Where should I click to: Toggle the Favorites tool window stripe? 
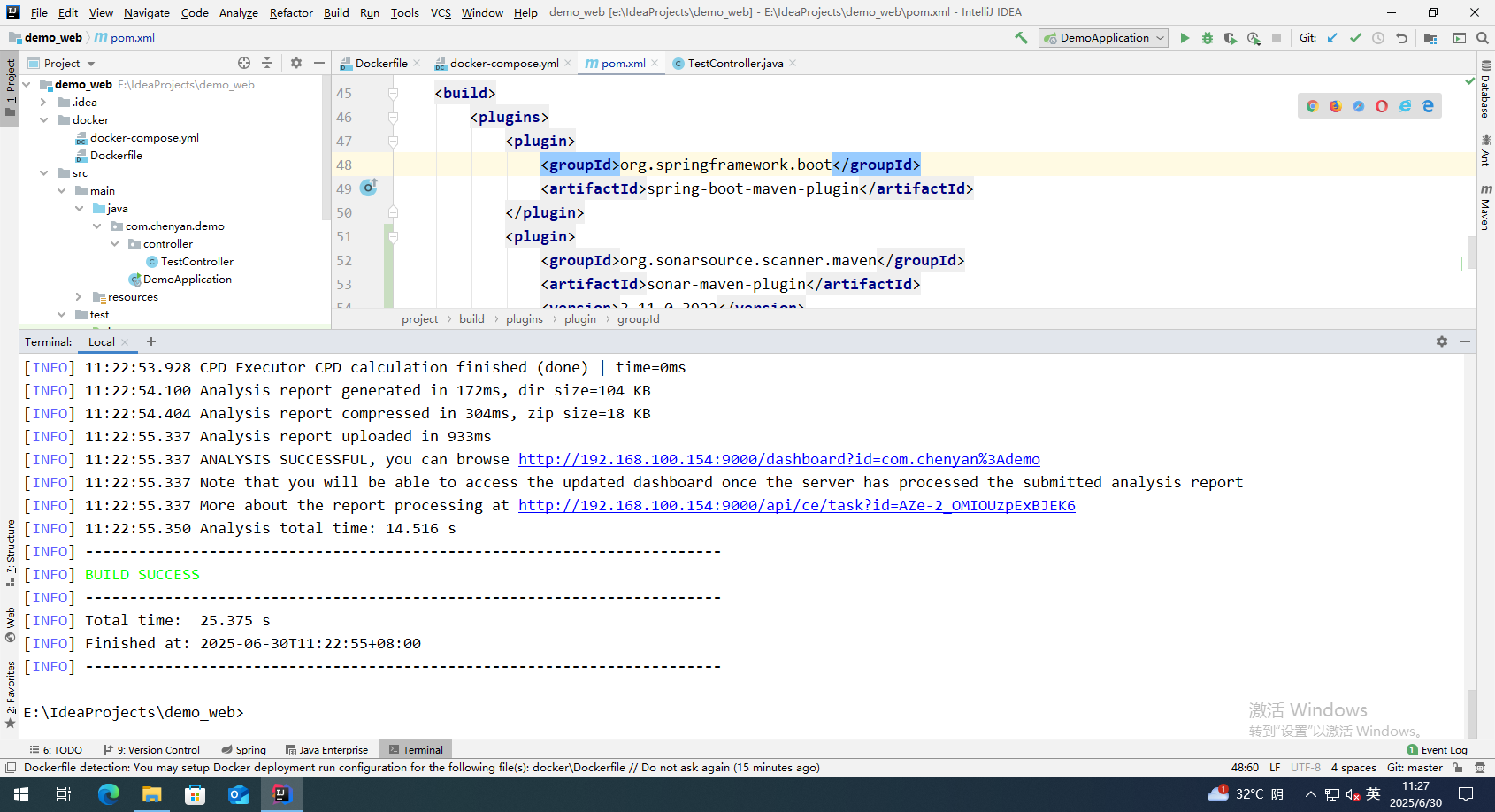pyautogui.click(x=10, y=694)
